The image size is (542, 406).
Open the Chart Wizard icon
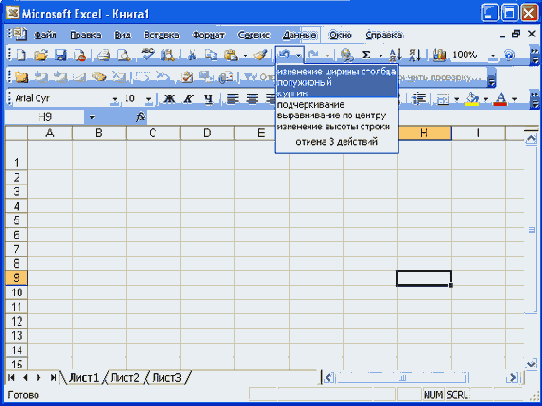(x=439, y=55)
